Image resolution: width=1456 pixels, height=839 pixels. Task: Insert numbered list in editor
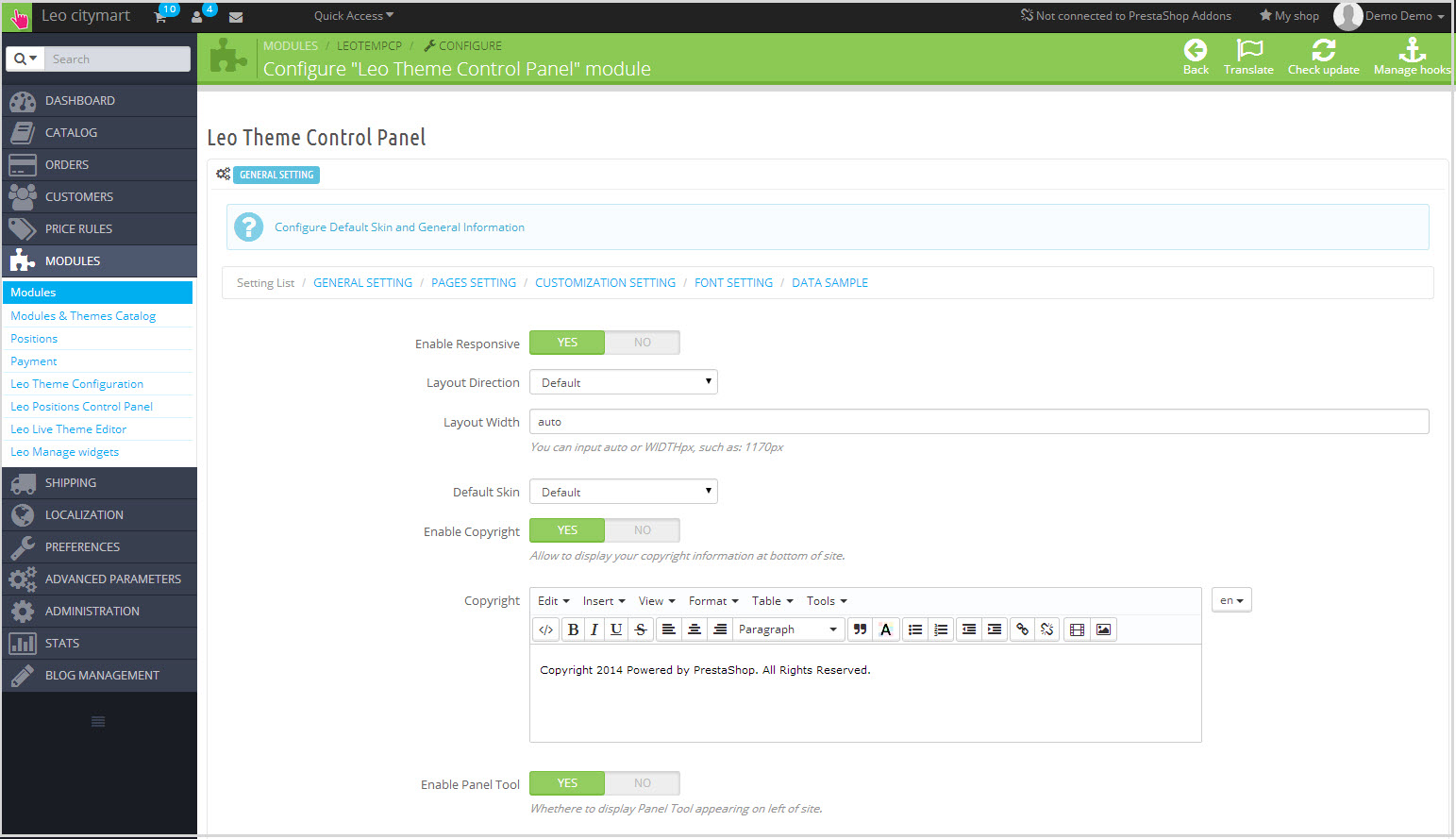[941, 629]
